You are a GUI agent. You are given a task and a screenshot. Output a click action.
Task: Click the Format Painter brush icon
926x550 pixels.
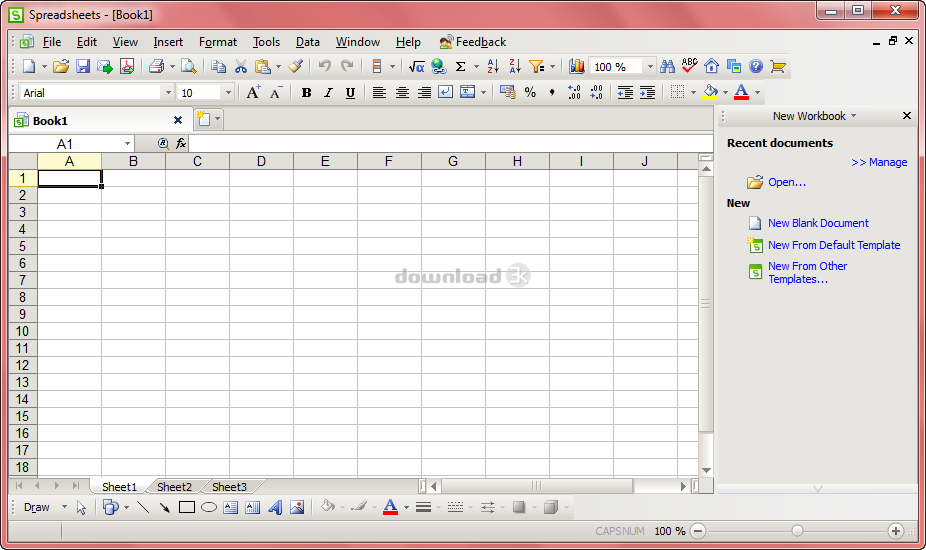pos(295,67)
